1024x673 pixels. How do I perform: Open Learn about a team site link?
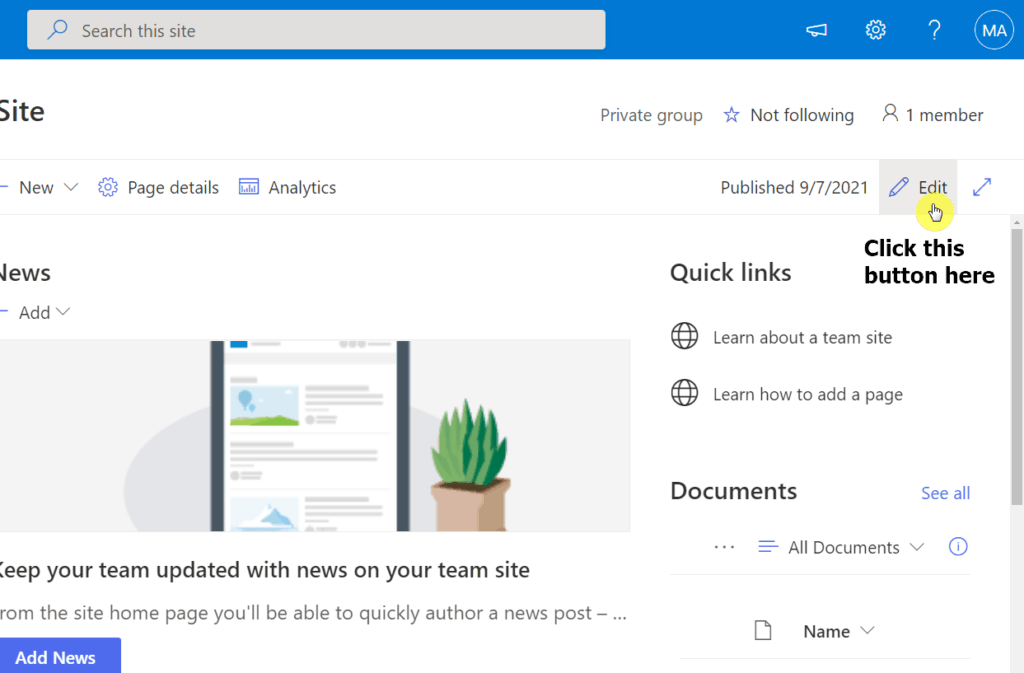(x=803, y=337)
